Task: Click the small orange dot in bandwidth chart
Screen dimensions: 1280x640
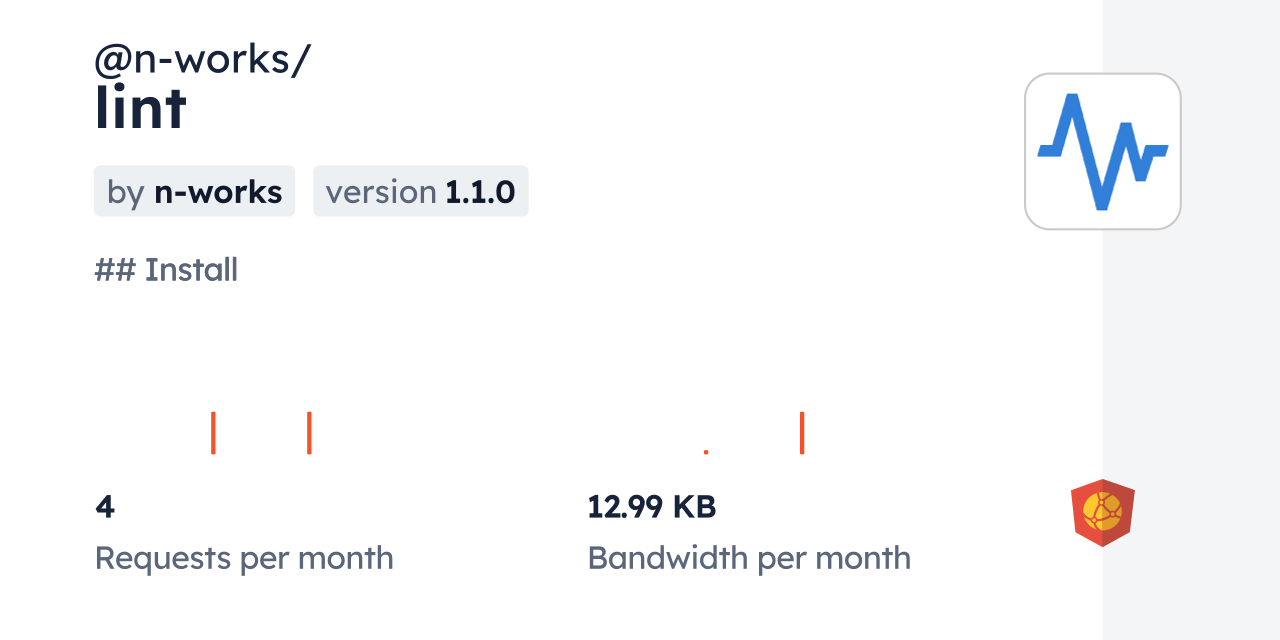Action: (x=706, y=452)
